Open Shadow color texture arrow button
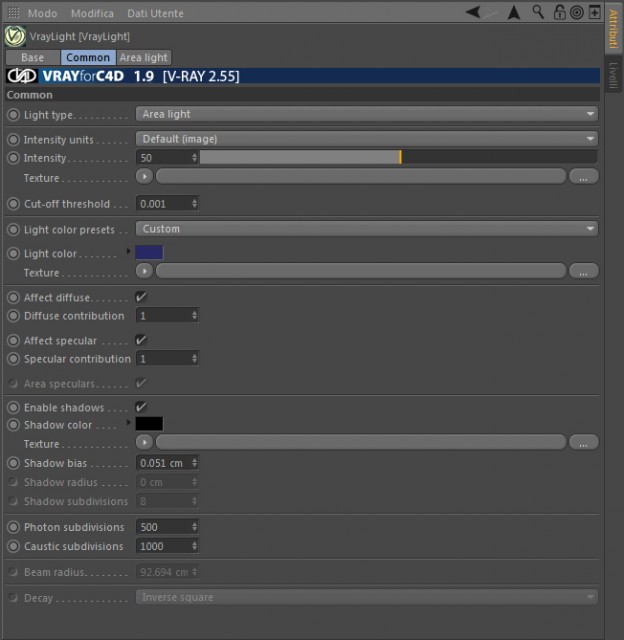 pos(144,442)
